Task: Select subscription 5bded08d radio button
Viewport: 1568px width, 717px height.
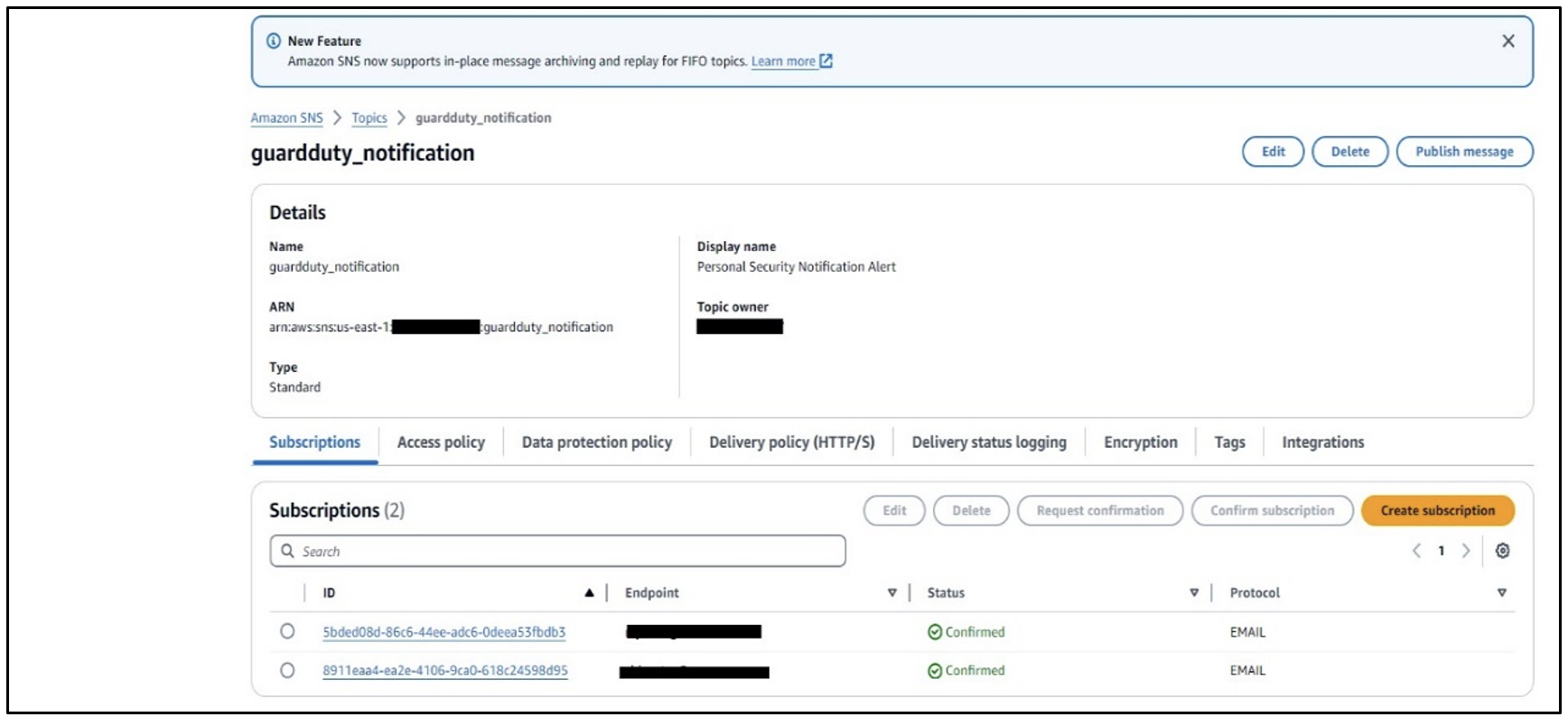Action: click(287, 631)
